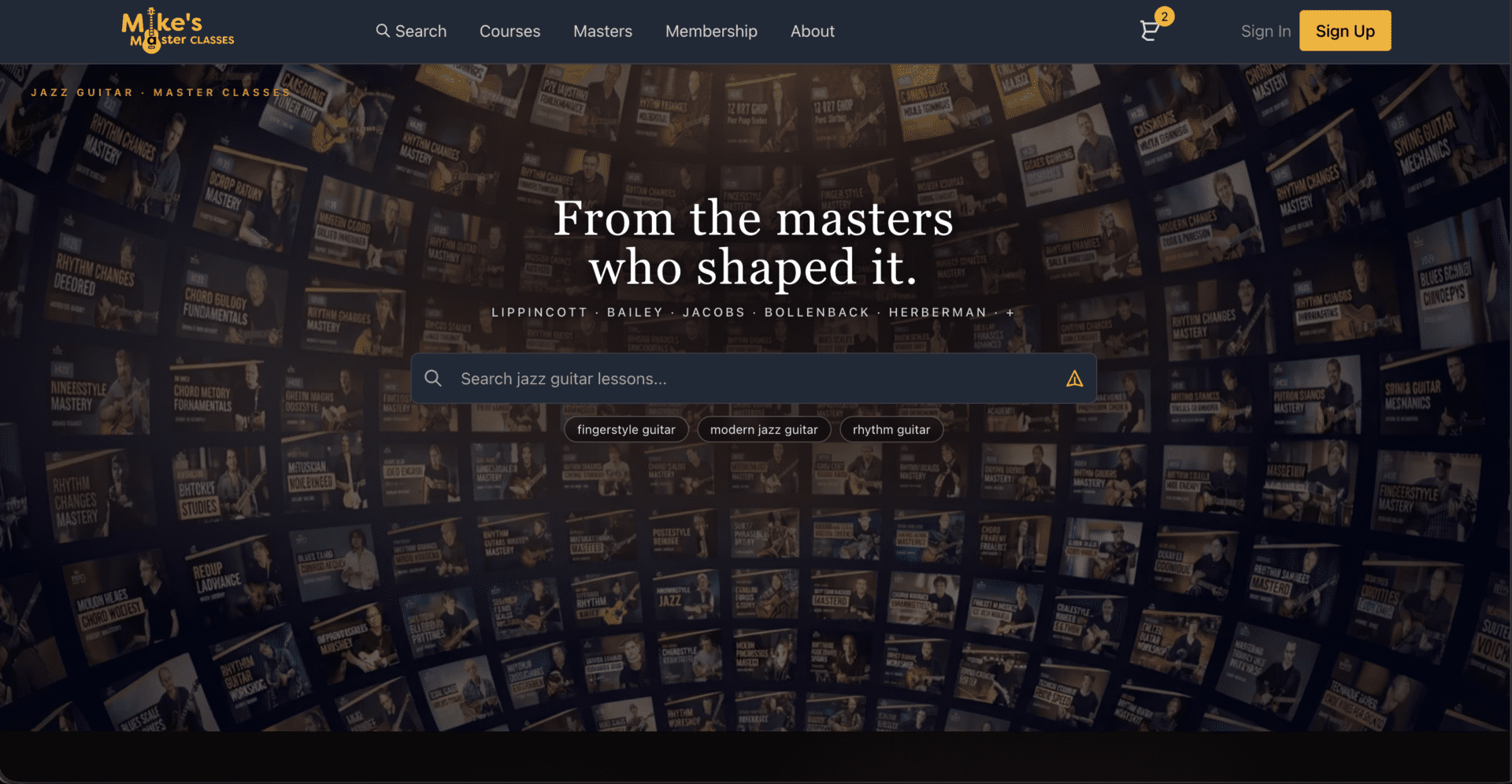Click the plus sign after HERBERMAN
The width and height of the screenshot is (1512, 784).
pos(1010,312)
